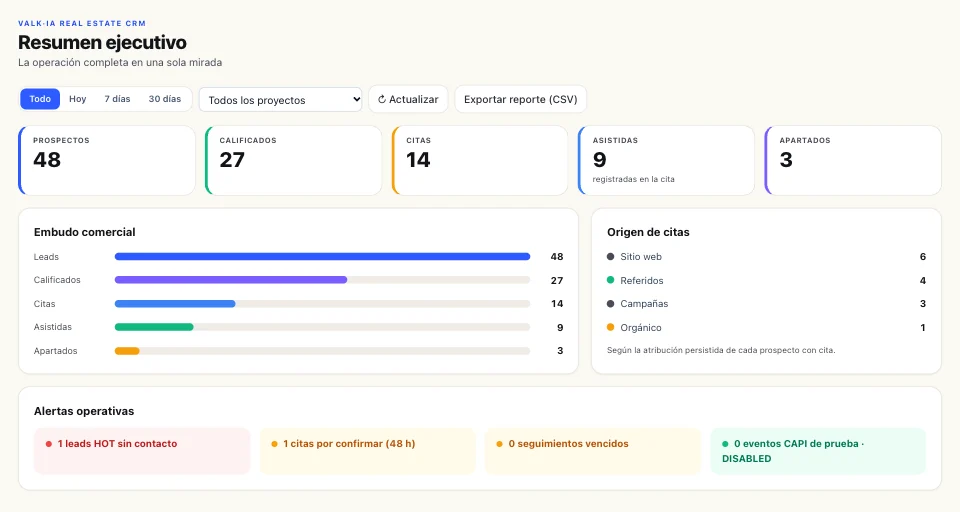Select the Sitio web row label

[641, 257]
